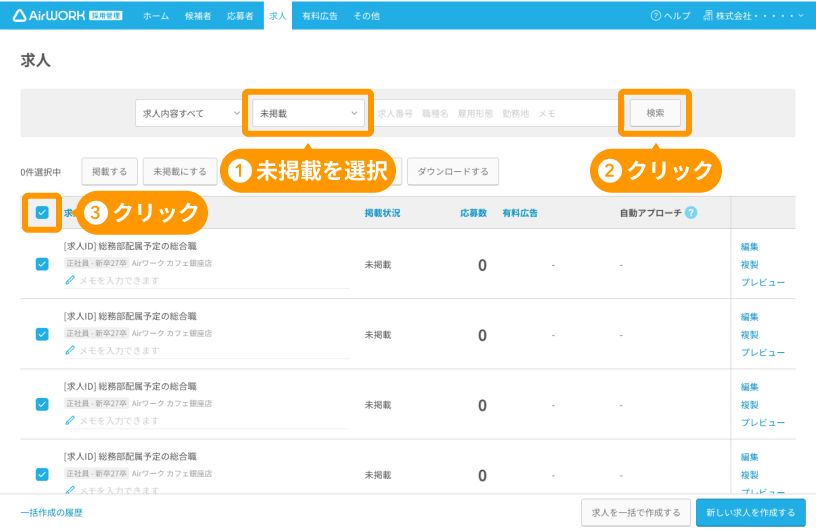
Task: Go to the ホーム tab
Action: tap(156, 16)
